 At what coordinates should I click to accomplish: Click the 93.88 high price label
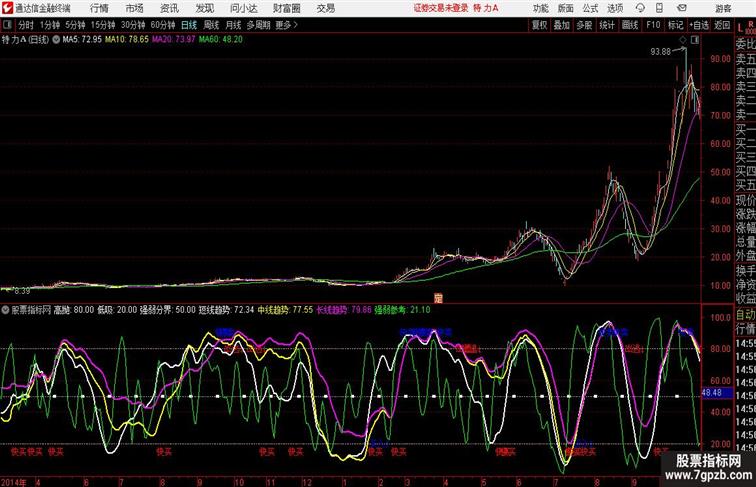[x=660, y=52]
